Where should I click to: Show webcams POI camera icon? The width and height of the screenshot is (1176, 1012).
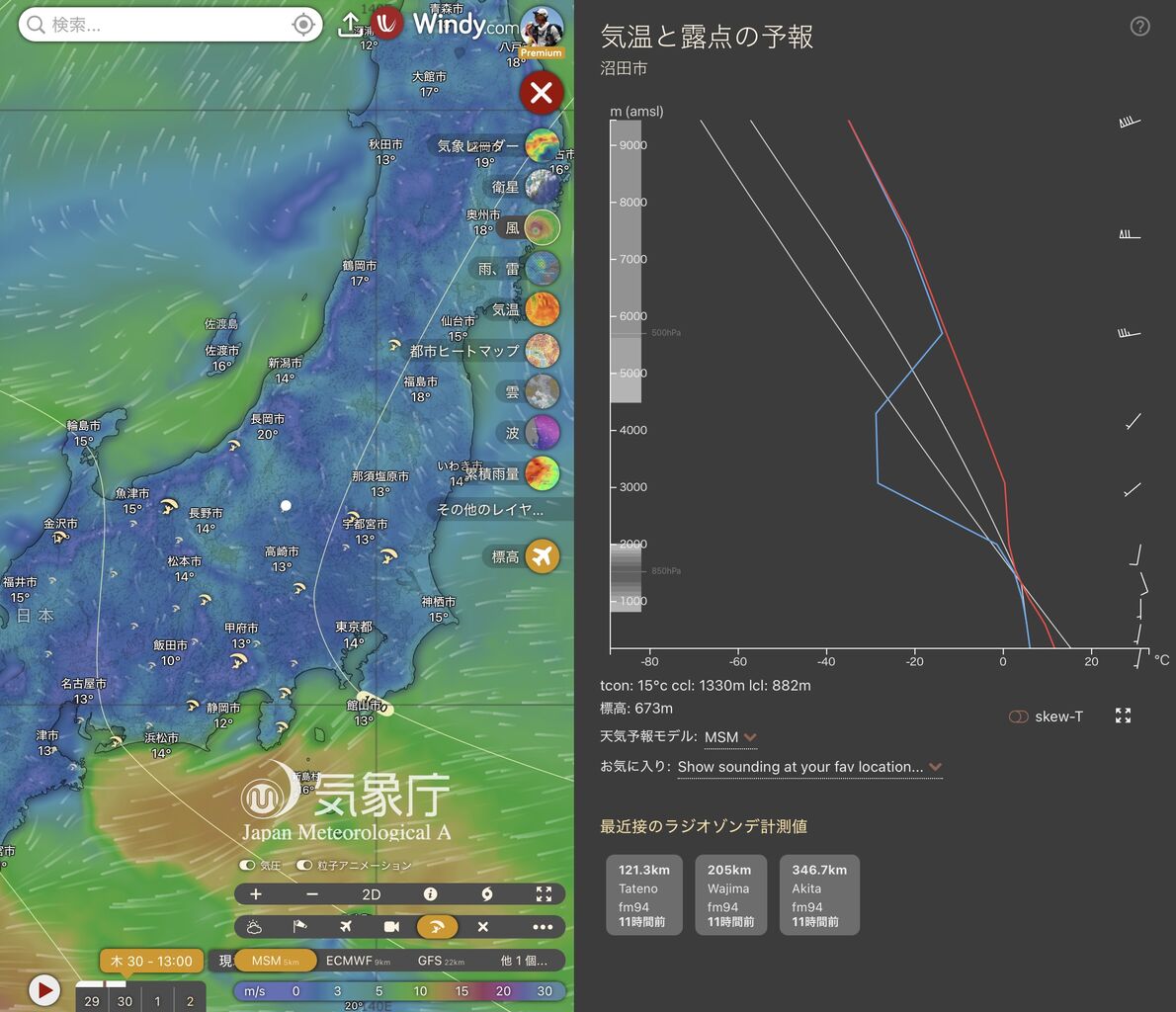point(391,927)
